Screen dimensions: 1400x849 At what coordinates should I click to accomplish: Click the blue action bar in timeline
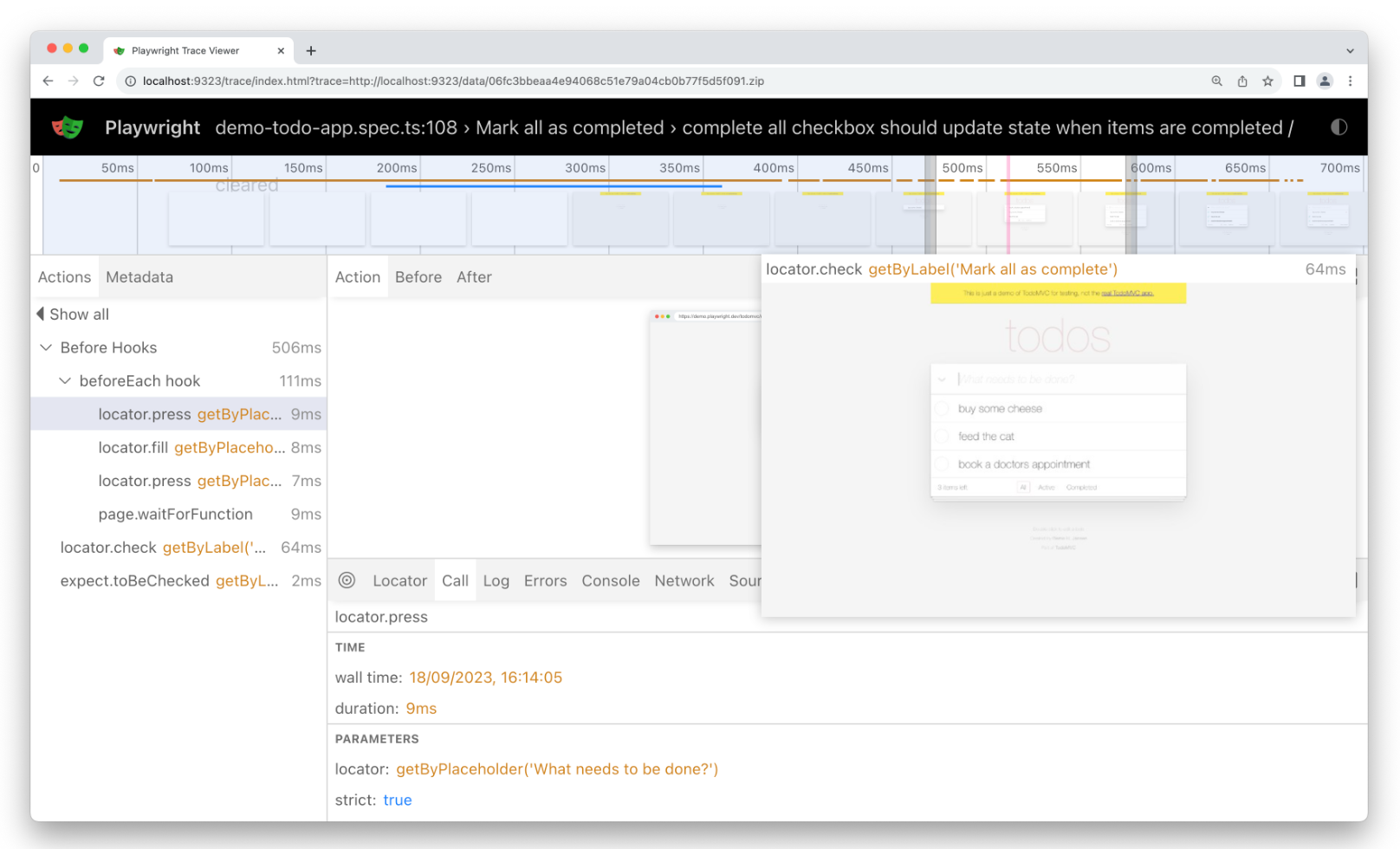pos(554,186)
